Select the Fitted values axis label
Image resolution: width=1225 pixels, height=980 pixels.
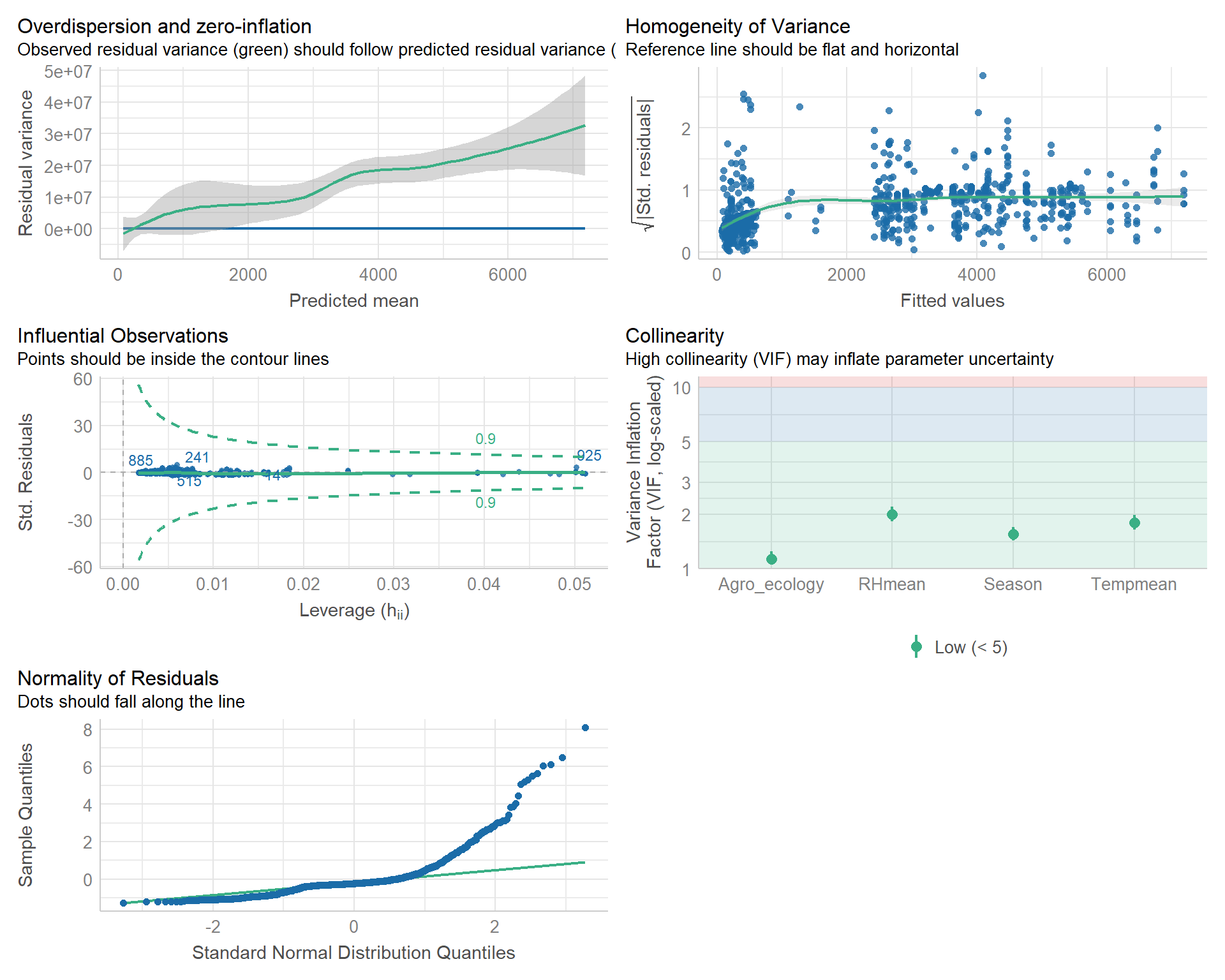(952, 301)
